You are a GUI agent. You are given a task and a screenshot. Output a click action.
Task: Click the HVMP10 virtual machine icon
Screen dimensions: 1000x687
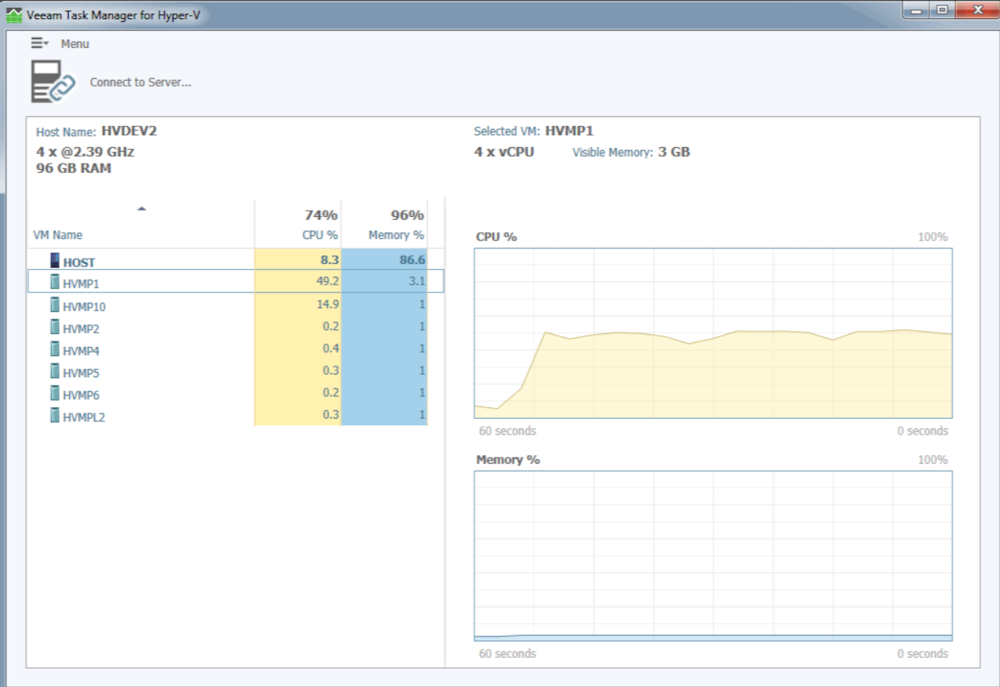55,305
